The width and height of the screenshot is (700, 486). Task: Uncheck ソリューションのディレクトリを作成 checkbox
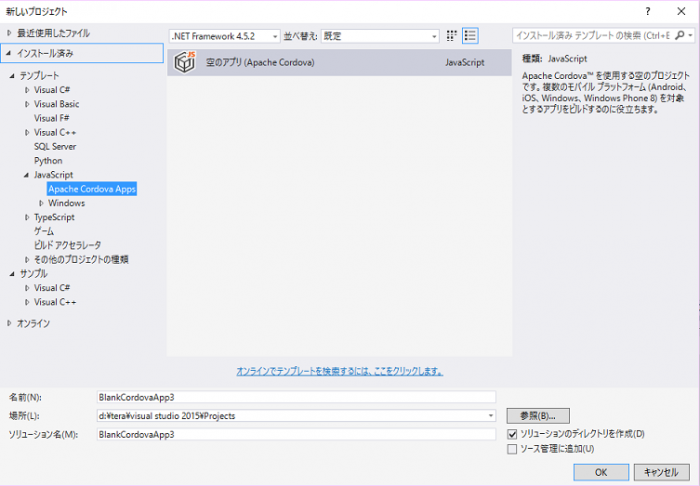513,434
